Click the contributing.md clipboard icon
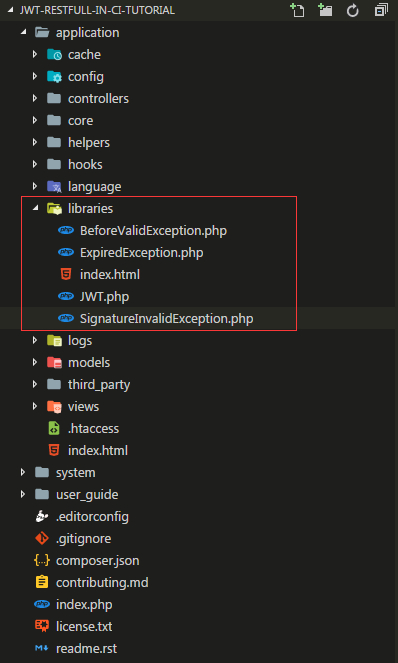Screen dimensions: 398x663 (42, 582)
